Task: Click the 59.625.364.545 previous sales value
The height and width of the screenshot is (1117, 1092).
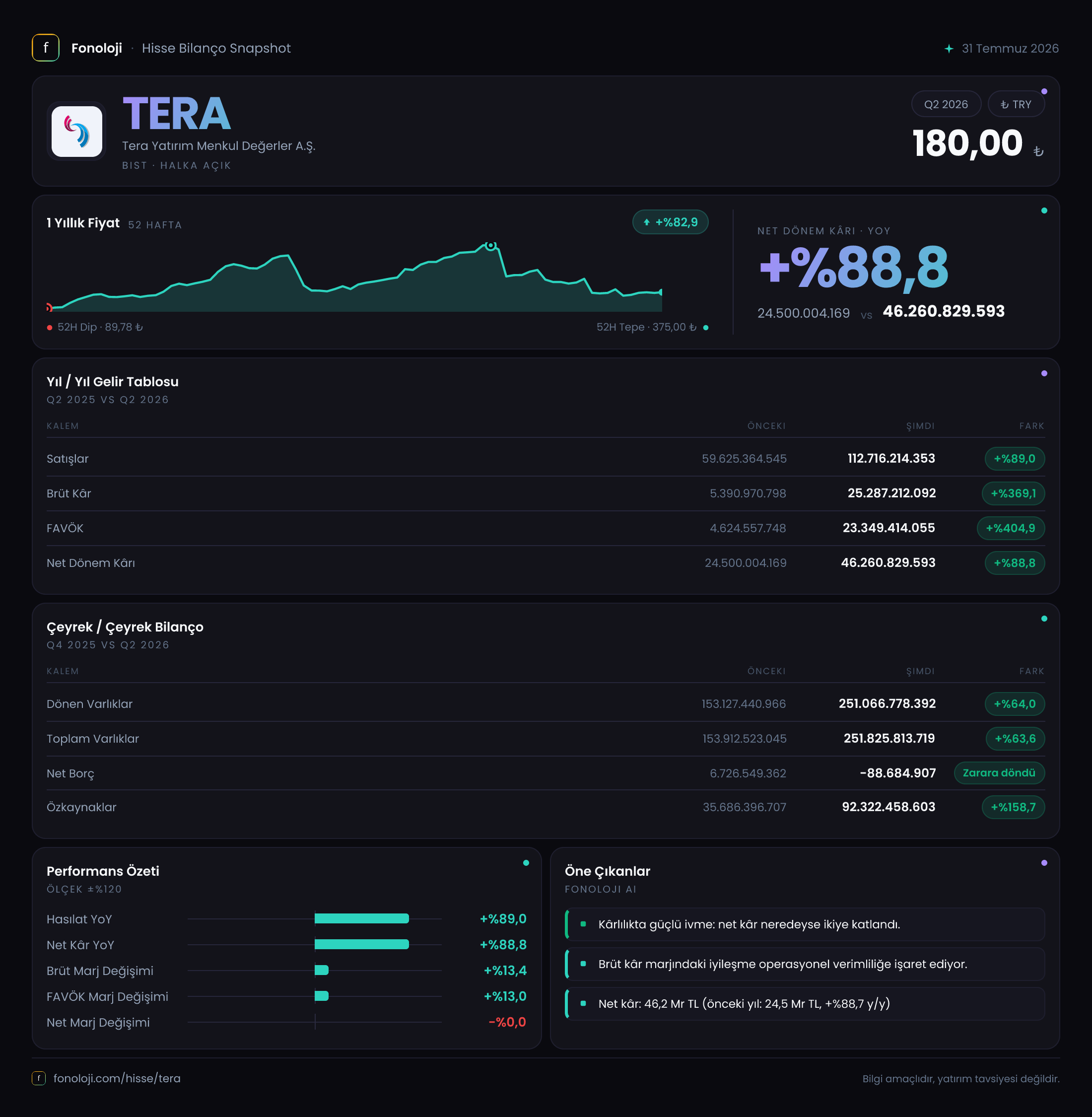Action: tap(744, 459)
